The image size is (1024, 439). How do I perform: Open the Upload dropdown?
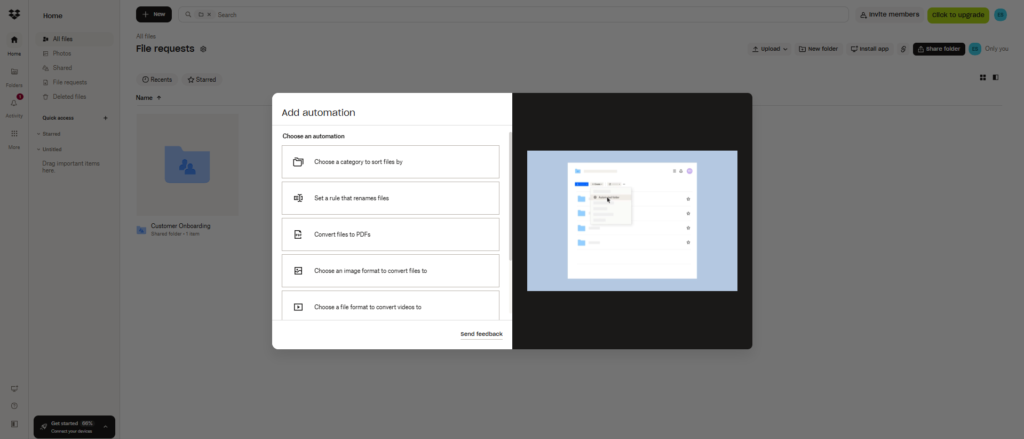coord(769,48)
